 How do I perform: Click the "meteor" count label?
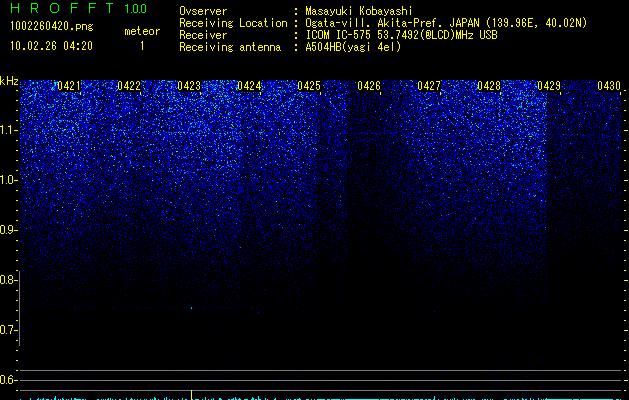pos(142,31)
